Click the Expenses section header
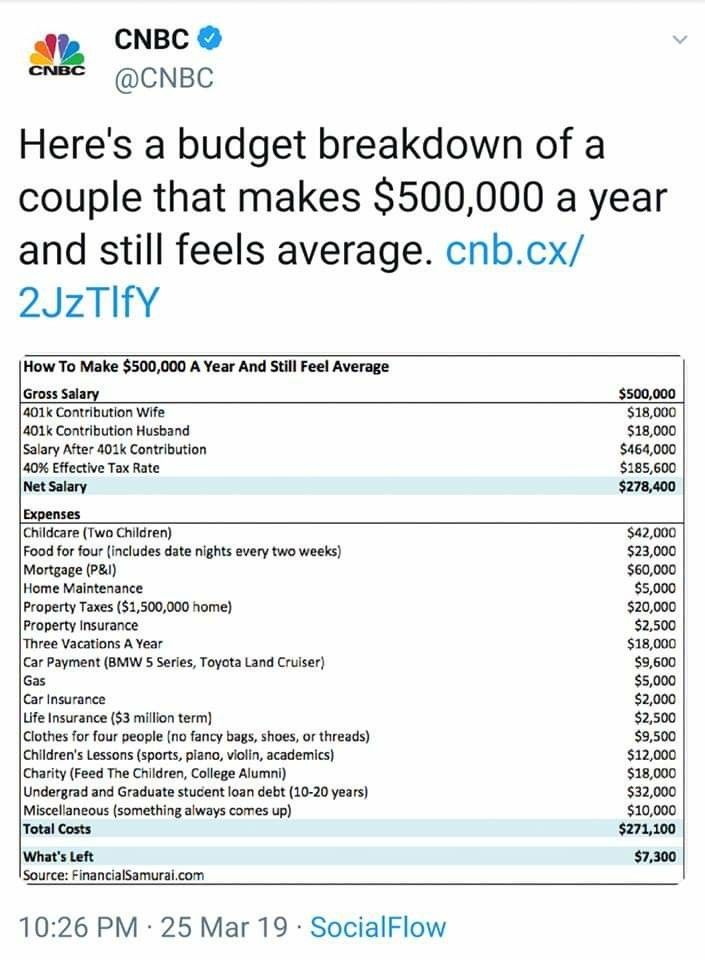Screen dimensions: 705x960 pos(51,514)
